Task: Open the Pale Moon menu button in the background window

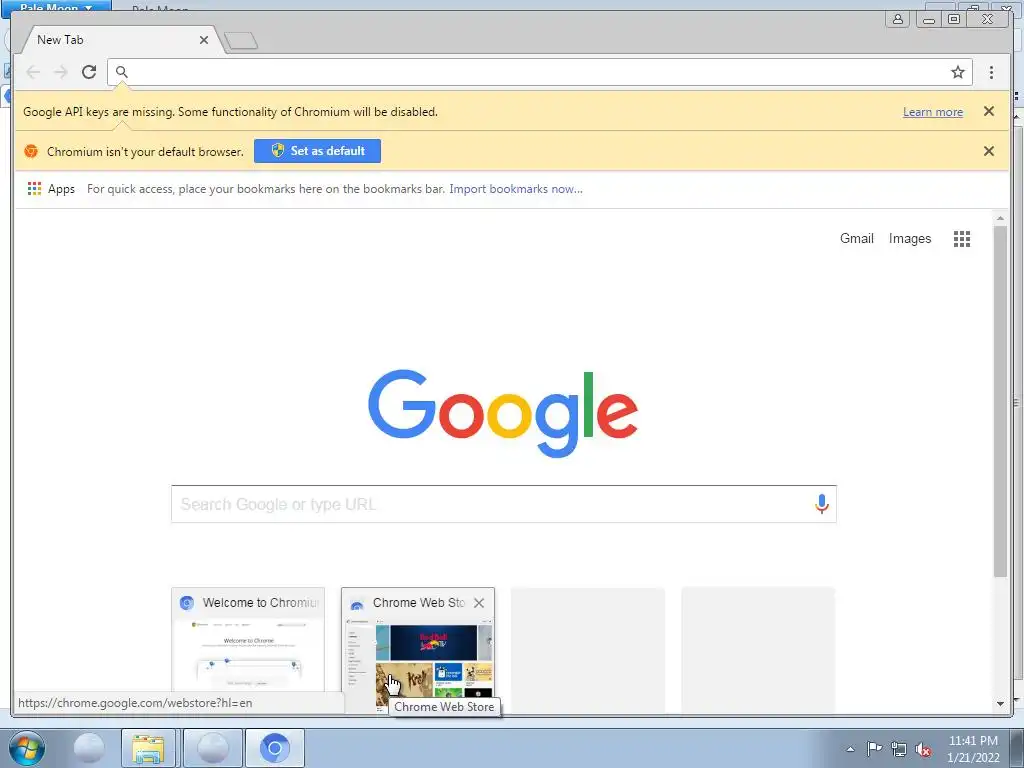Action: click(56, 7)
